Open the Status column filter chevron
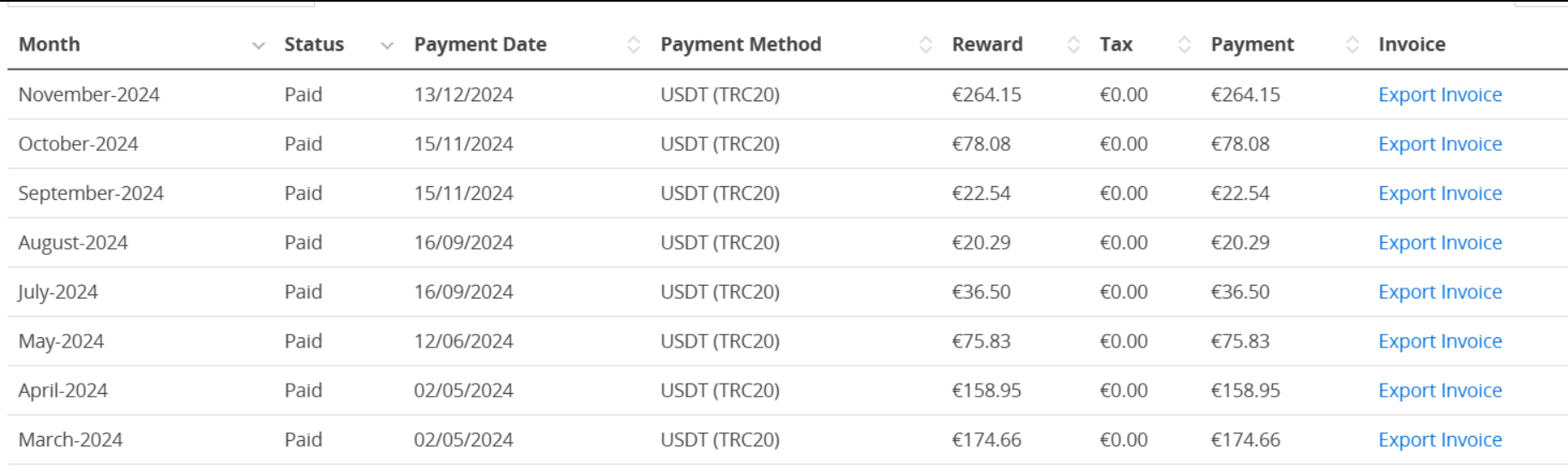The height and width of the screenshot is (472, 1568). click(x=387, y=45)
